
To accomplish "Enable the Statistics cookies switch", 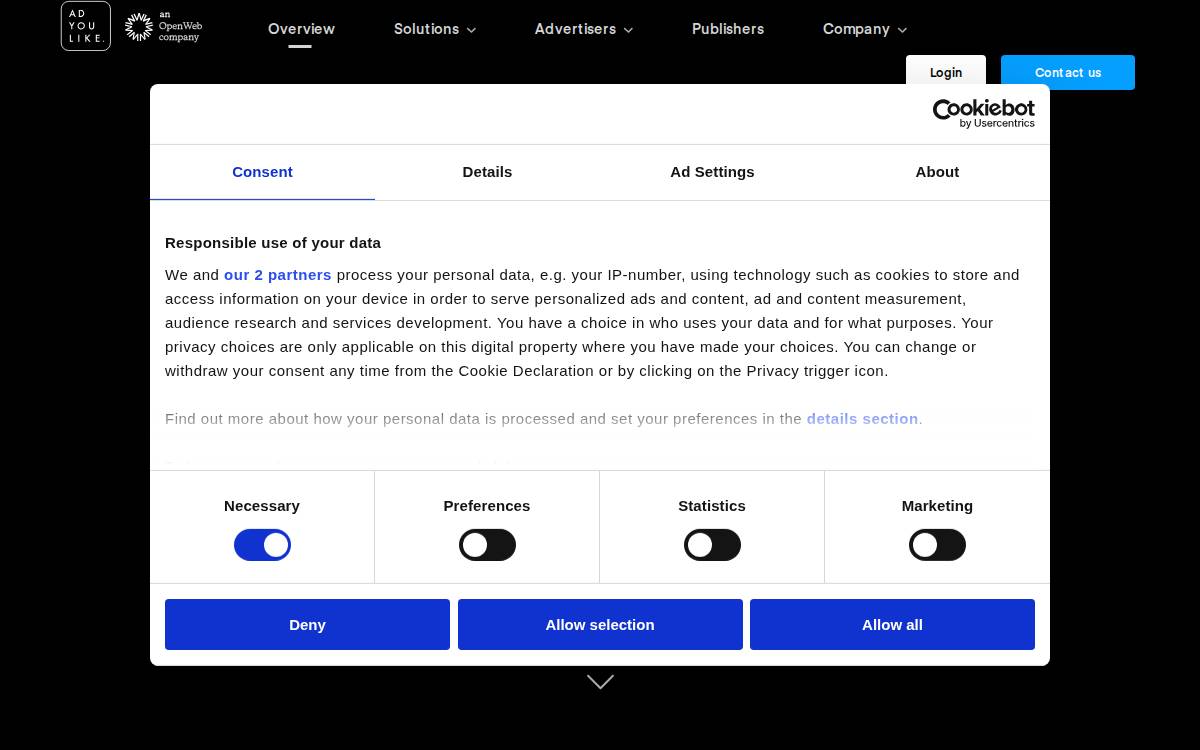I will pos(712,545).
